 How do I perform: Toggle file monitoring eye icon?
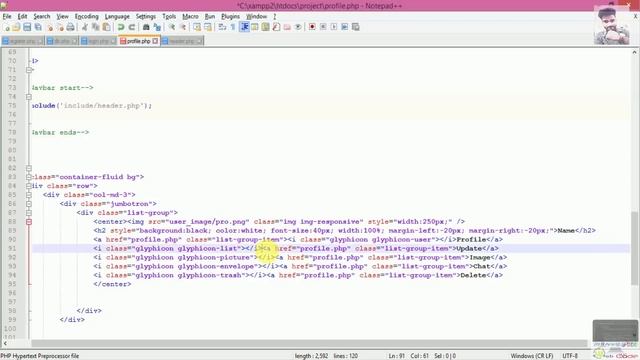point(298,27)
